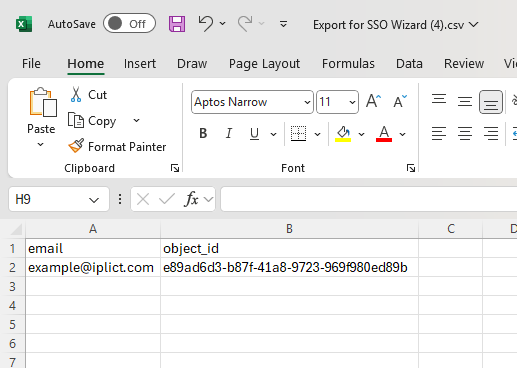Toggle the AutoSave switch

[x=129, y=24]
